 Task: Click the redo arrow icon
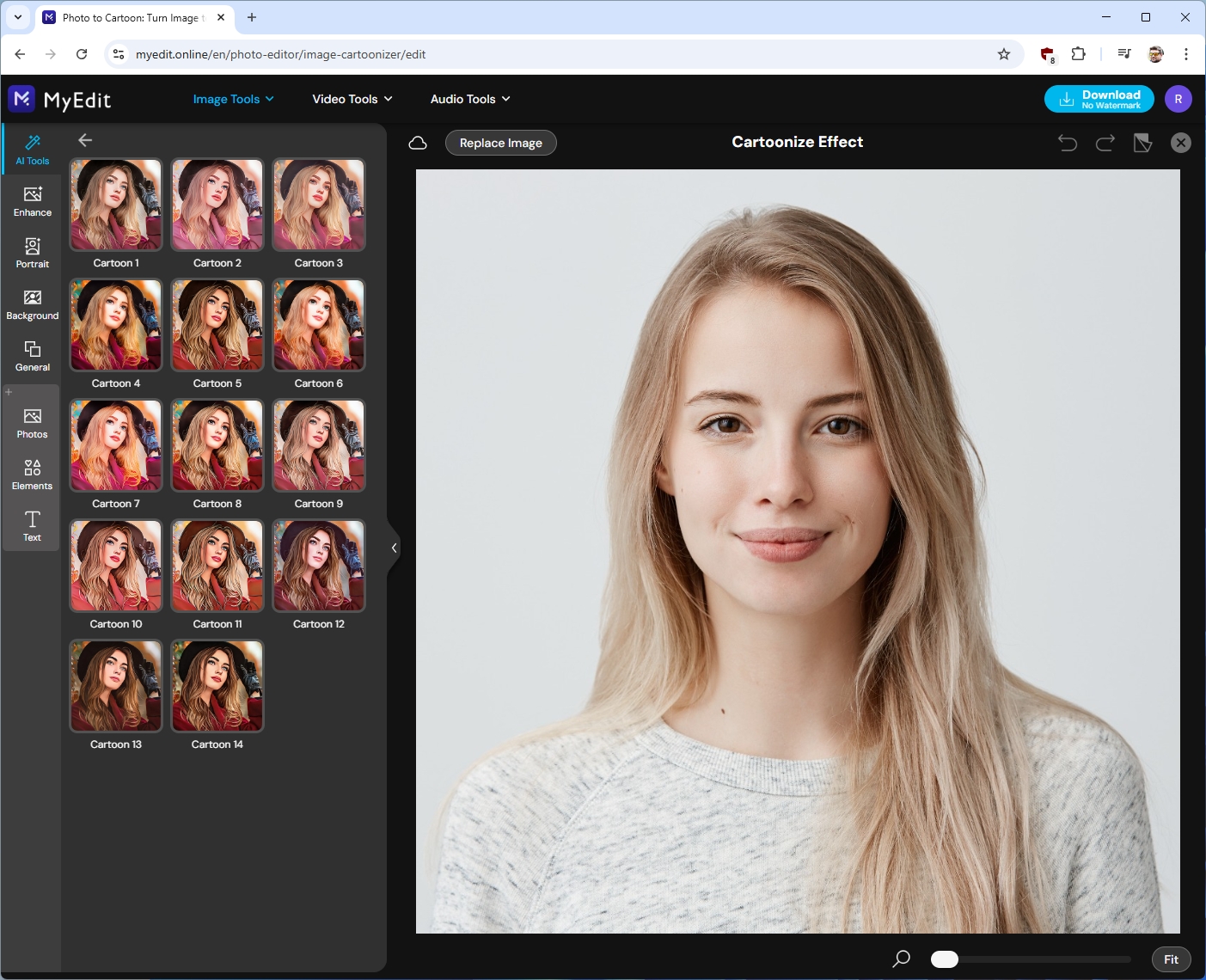1105,143
